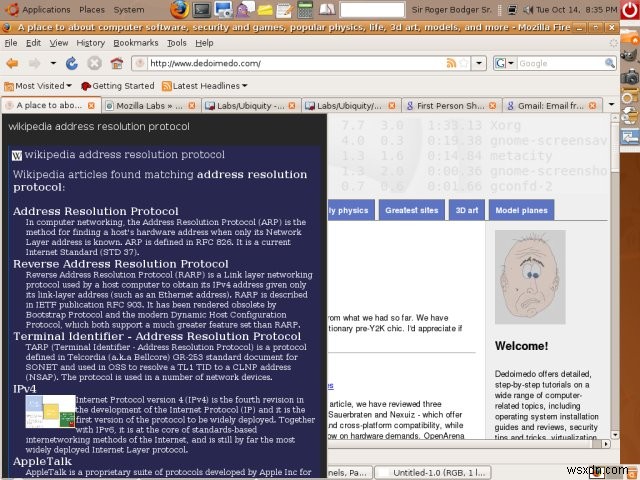640x480 pixels.
Task: Reload the current page
Action: coord(72,63)
